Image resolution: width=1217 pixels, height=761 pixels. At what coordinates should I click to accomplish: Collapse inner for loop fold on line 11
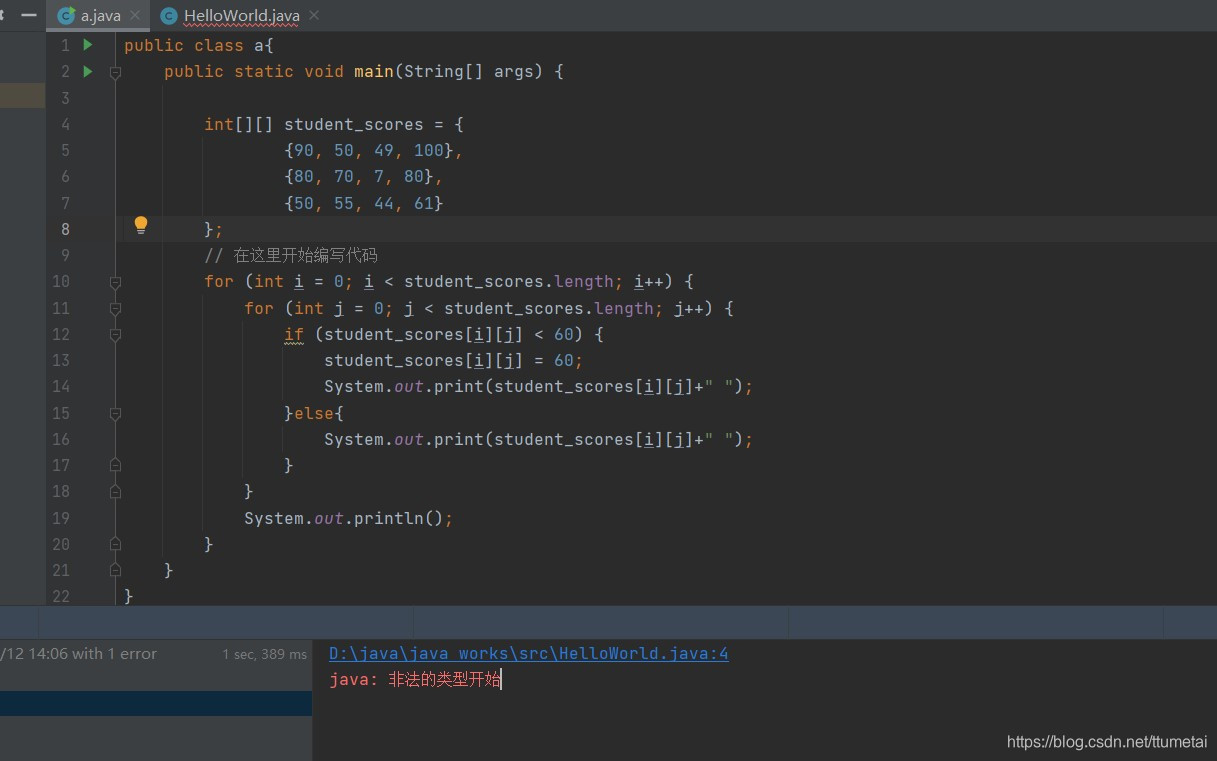115,308
